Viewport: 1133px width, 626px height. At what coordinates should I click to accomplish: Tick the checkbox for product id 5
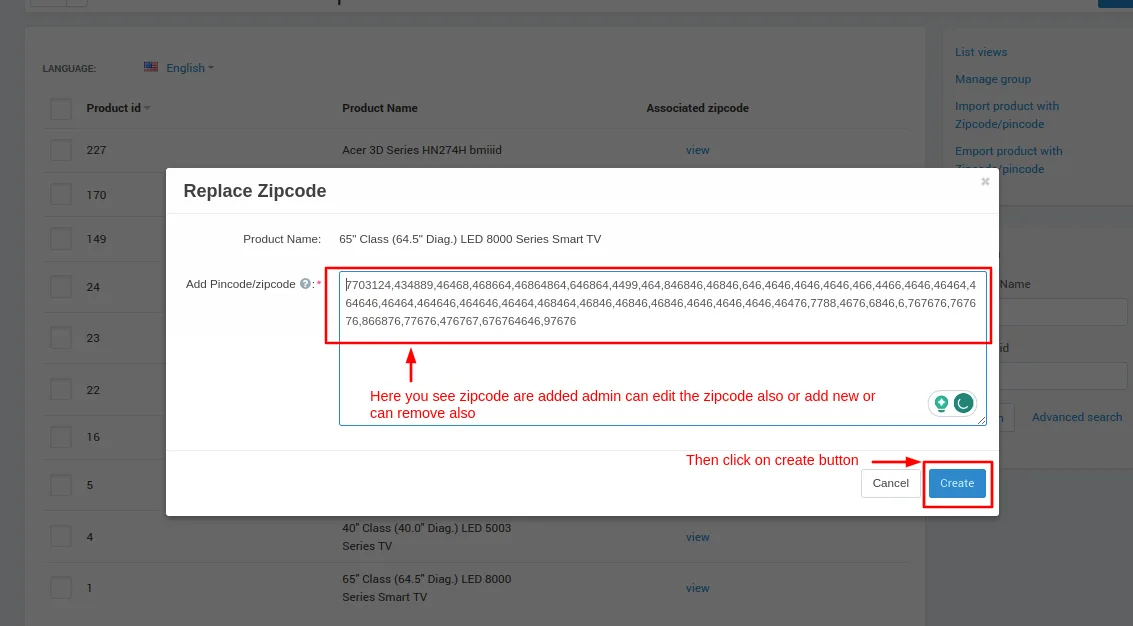click(x=61, y=485)
